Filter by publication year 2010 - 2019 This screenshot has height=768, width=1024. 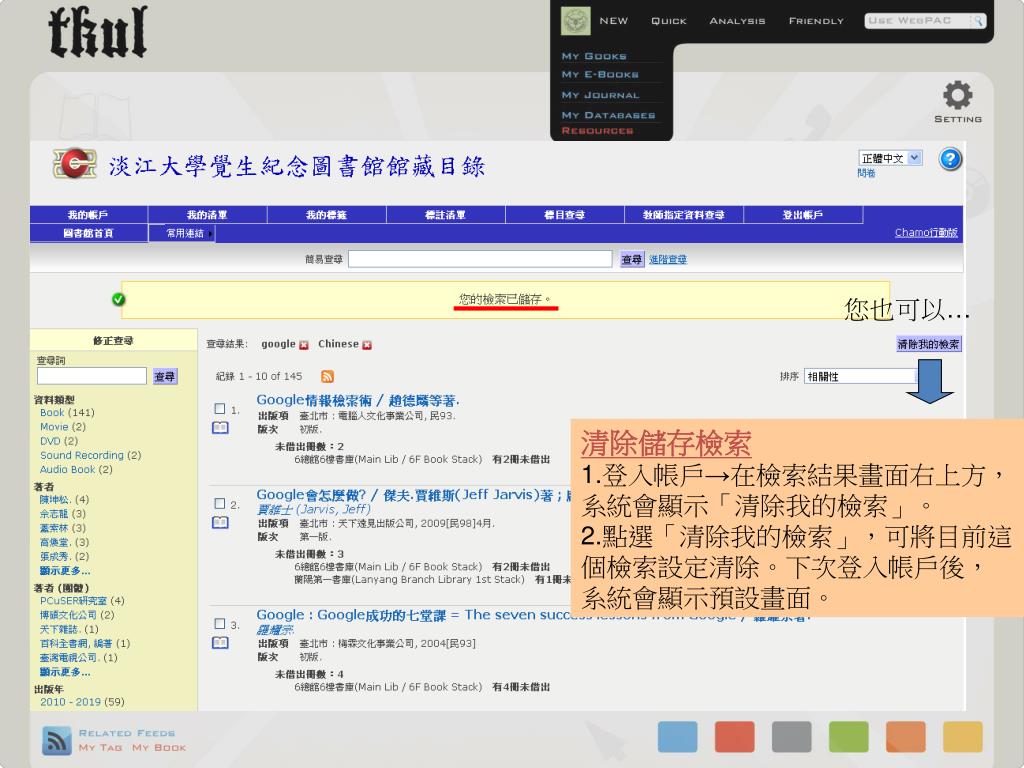[x=82, y=702]
